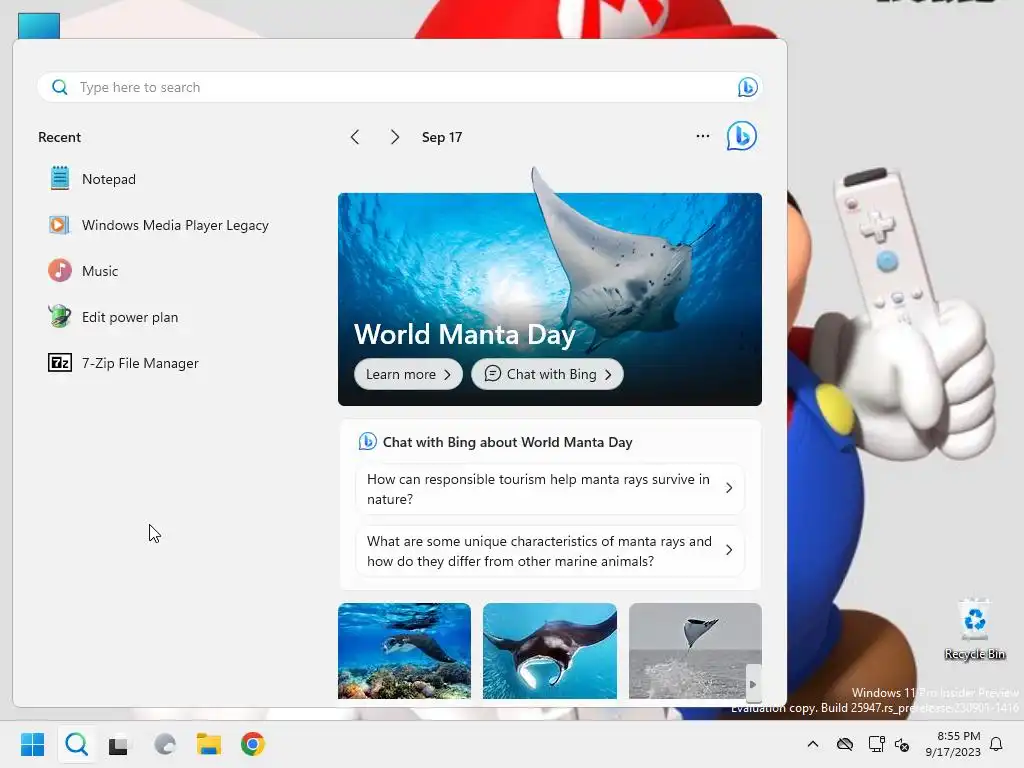Expand chevron of the responsible tourism question
The height and width of the screenshot is (768, 1024).
(729, 488)
